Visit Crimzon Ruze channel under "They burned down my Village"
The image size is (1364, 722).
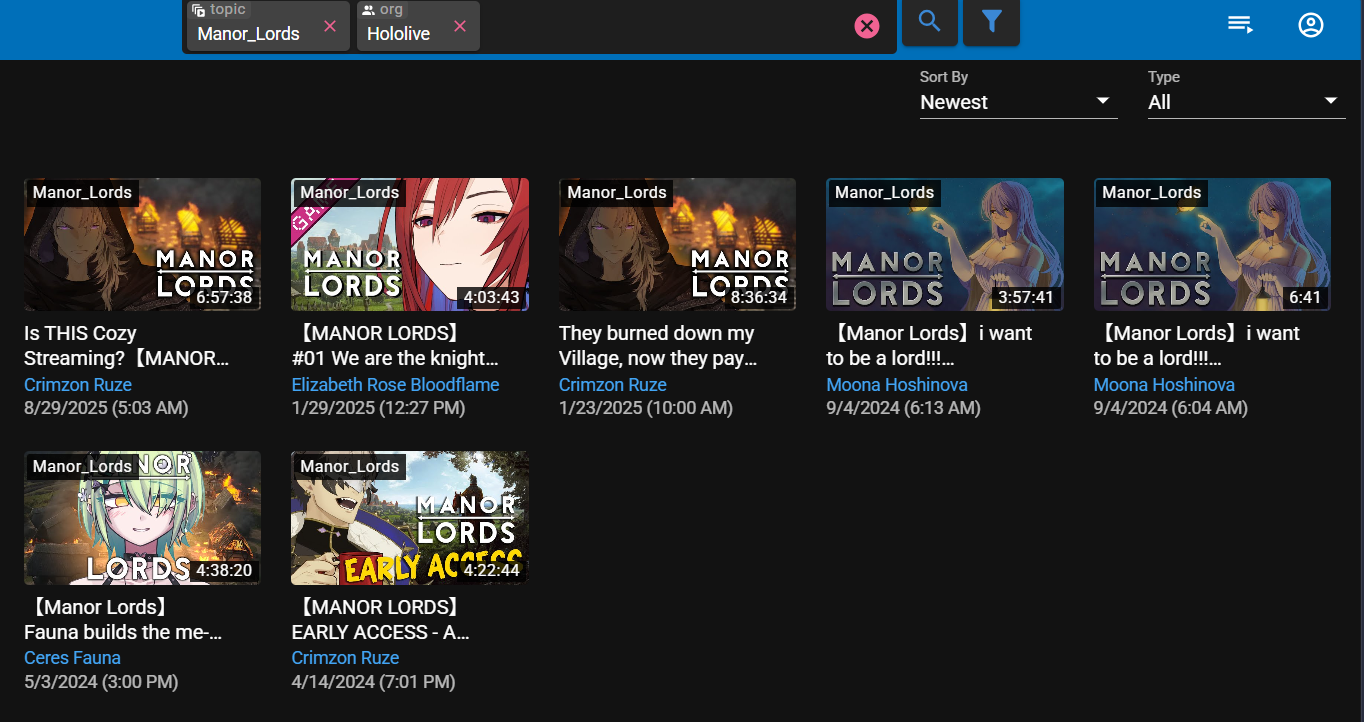tap(613, 385)
